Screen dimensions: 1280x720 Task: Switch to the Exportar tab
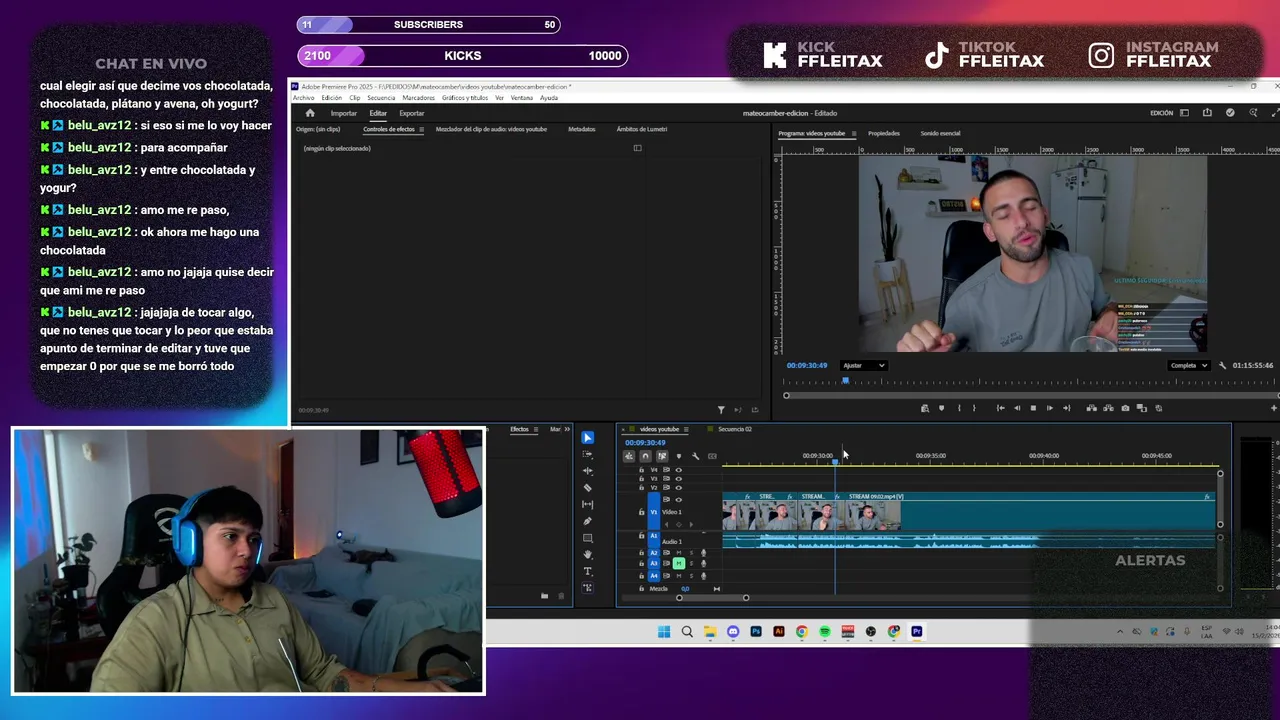[x=411, y=113]
